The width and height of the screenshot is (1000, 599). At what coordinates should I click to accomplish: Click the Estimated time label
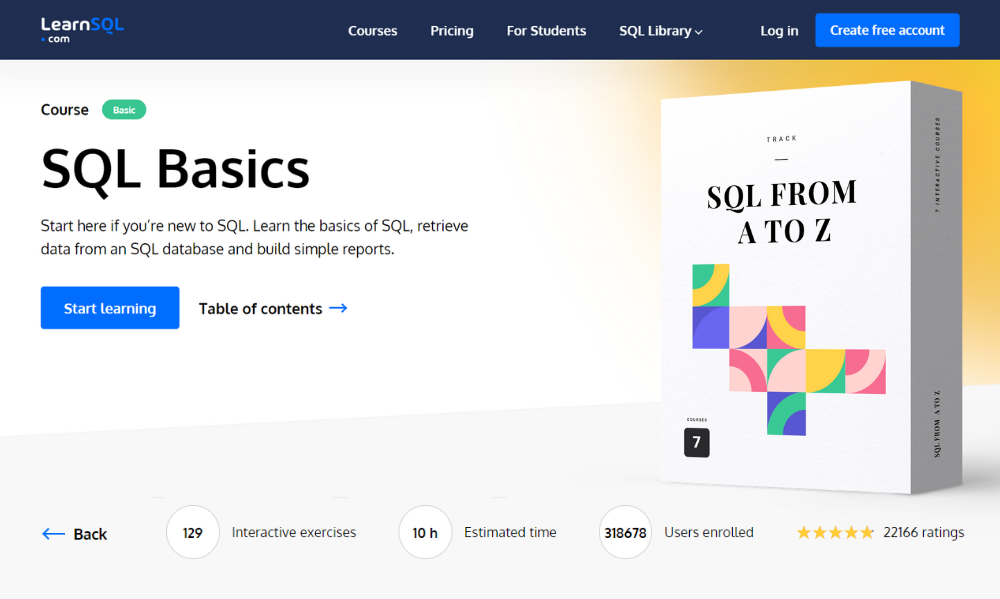point(510,532)
